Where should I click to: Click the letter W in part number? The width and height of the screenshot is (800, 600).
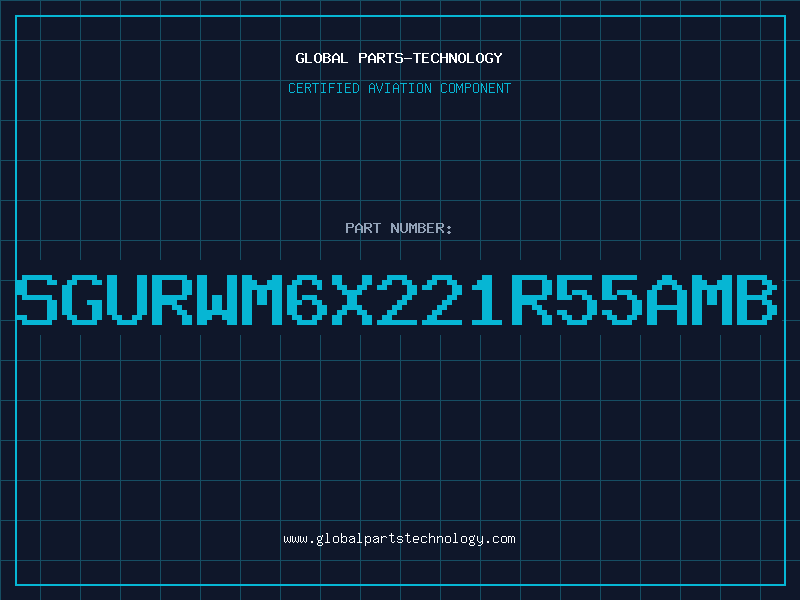tap(216, 300)
